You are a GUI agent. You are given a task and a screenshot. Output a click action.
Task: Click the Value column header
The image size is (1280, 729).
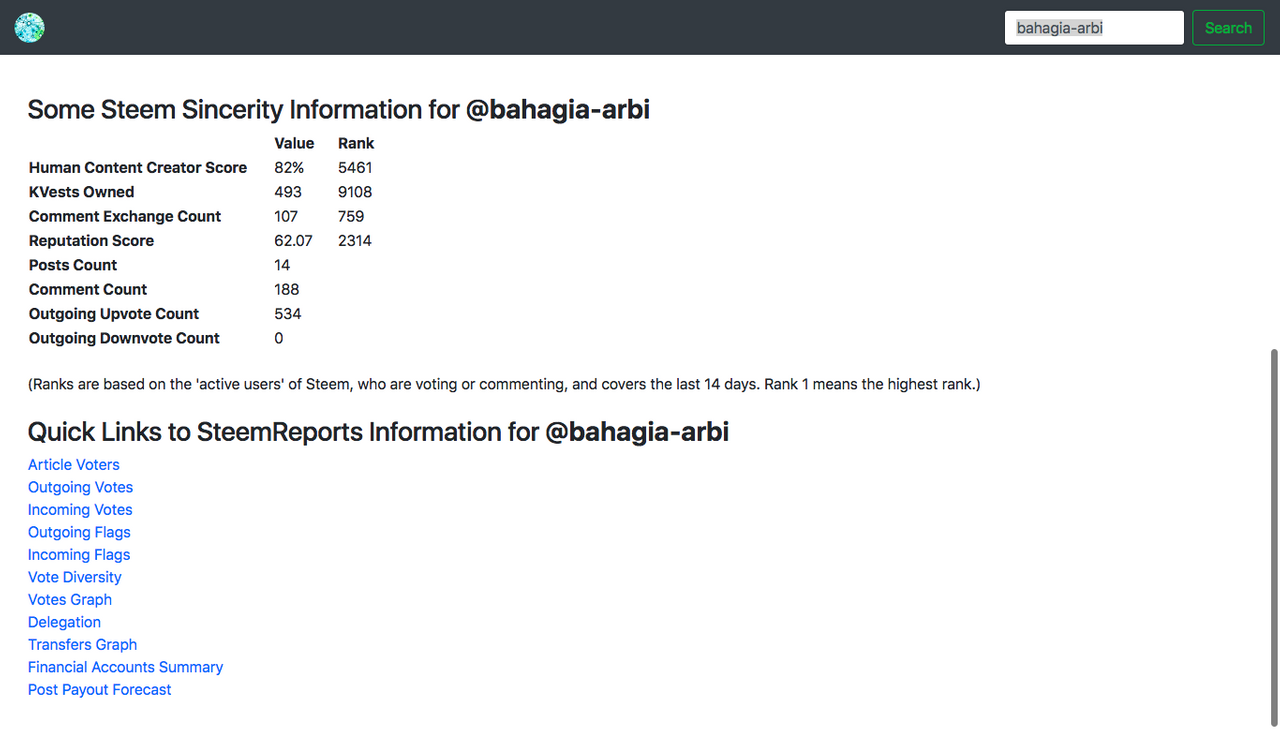coord(294,144)
